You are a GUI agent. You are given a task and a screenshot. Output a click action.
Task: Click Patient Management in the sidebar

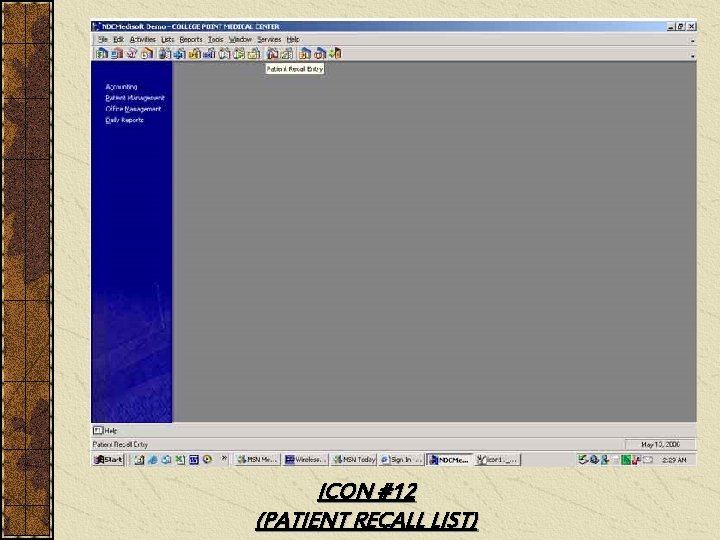[135, 98]
